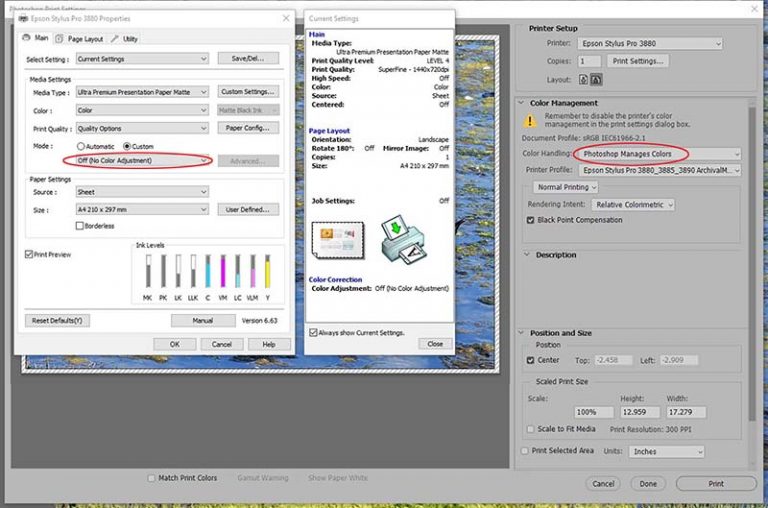
Task: Click Help in the Epson Properties dialog
Action: [x=269, y=344]
